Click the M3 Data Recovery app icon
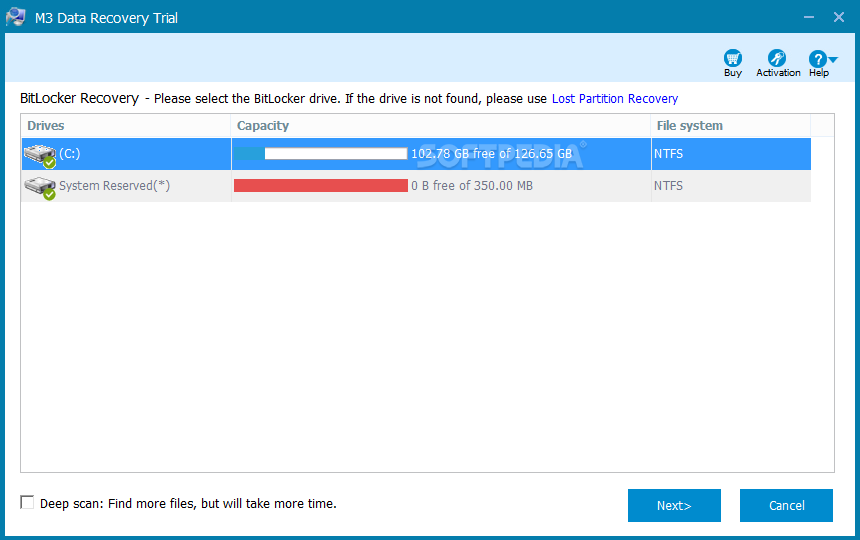This screenshot has width=860, height=540. 16,17
